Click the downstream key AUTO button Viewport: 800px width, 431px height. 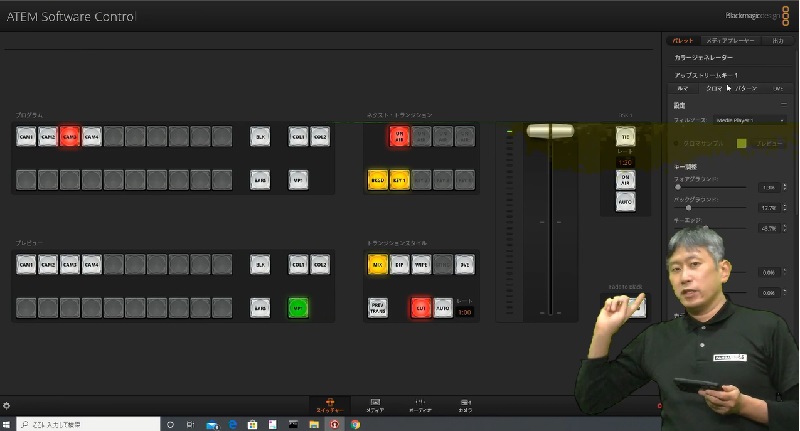(x=626, y=202)
